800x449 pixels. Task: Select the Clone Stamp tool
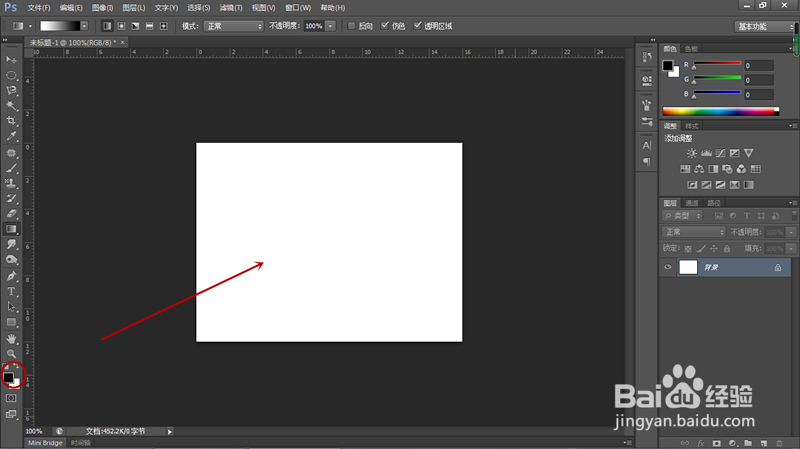tap(11, 183)
